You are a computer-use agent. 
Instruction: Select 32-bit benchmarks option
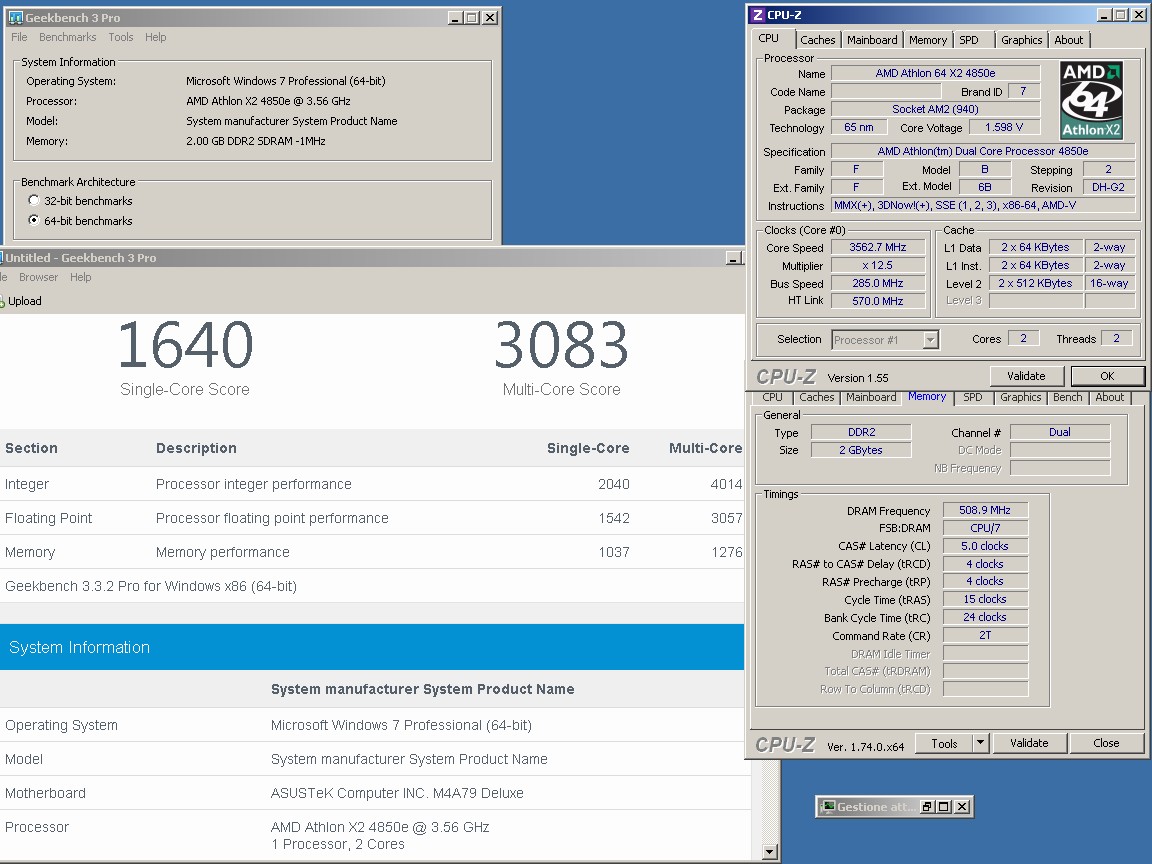point(34,201)
